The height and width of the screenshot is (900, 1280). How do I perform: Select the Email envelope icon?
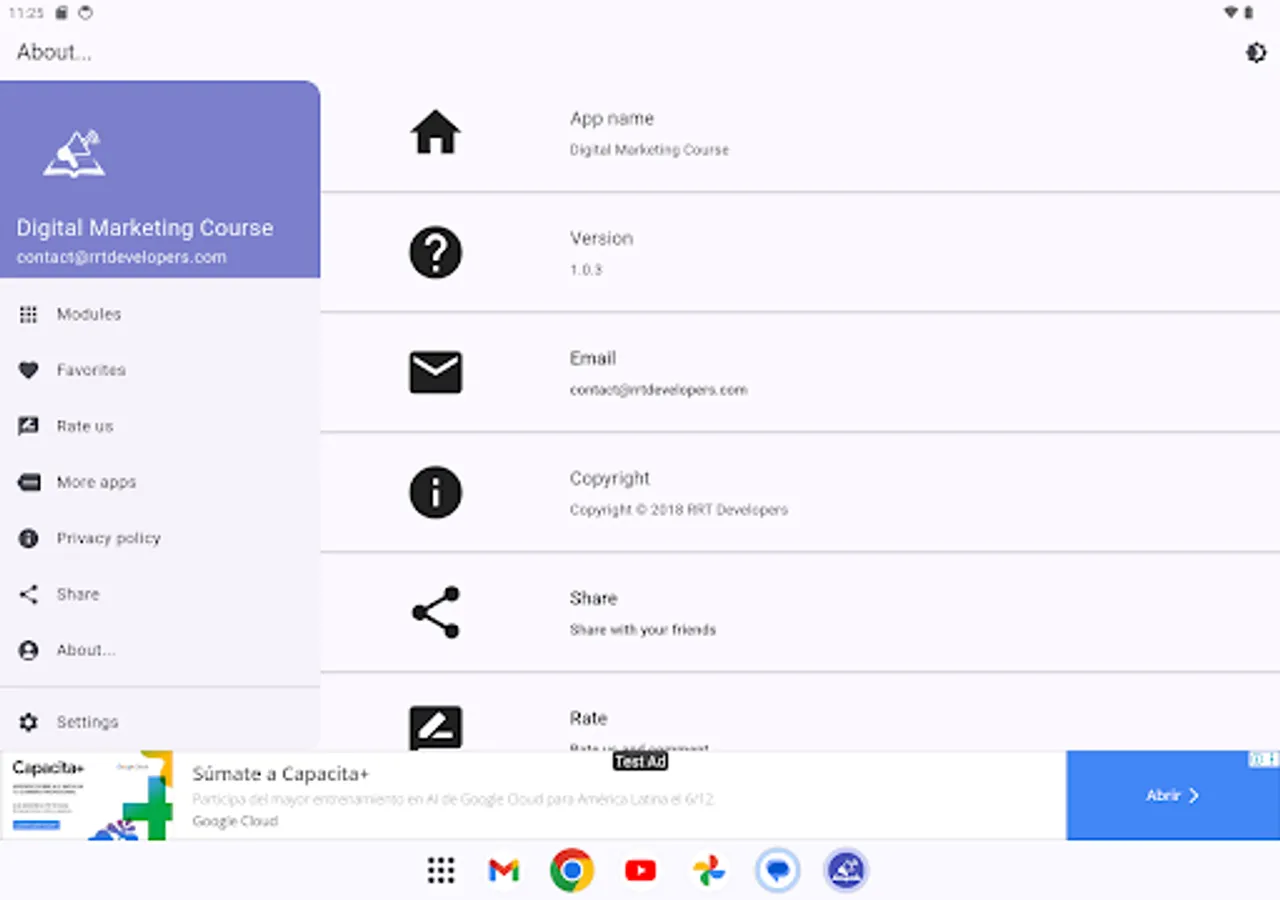[x=435, y=372]
